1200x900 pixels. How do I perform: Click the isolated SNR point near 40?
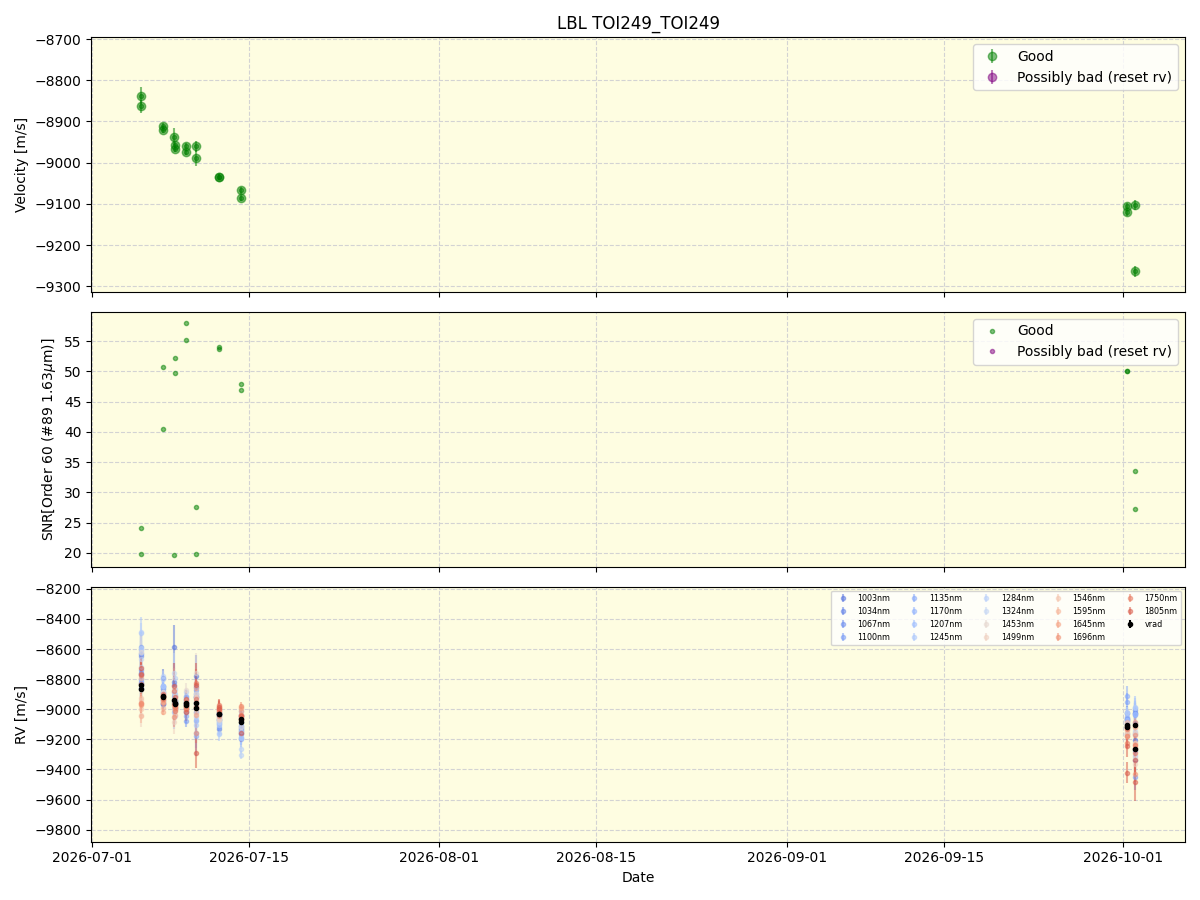(163, 429)
